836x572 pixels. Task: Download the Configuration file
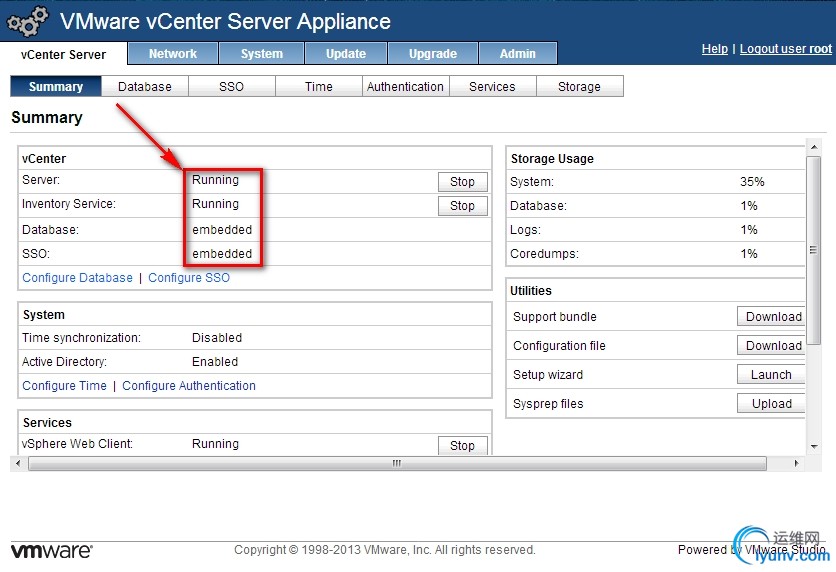click(x=771, y=345)
